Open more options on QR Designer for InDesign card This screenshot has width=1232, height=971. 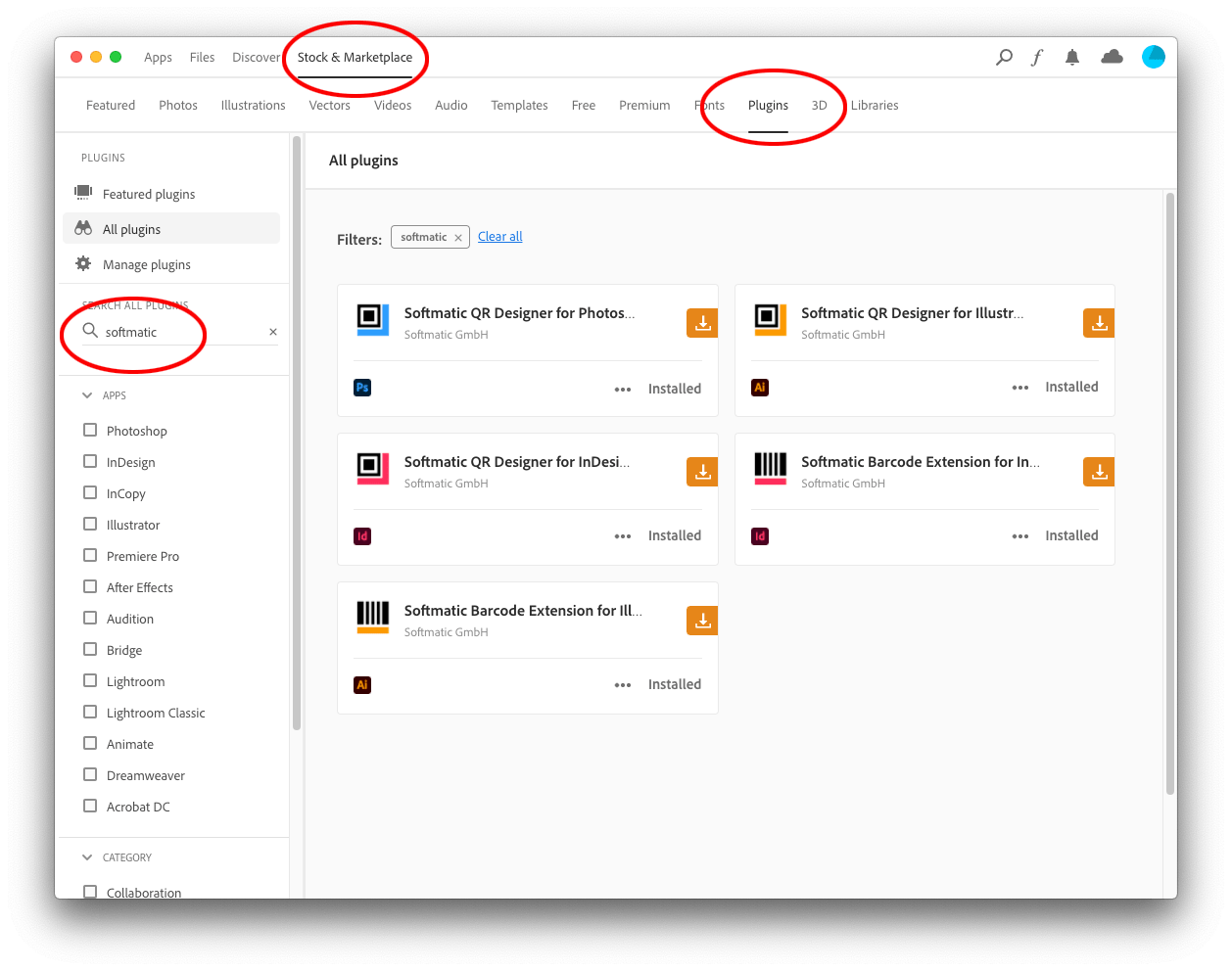[623, 536]
